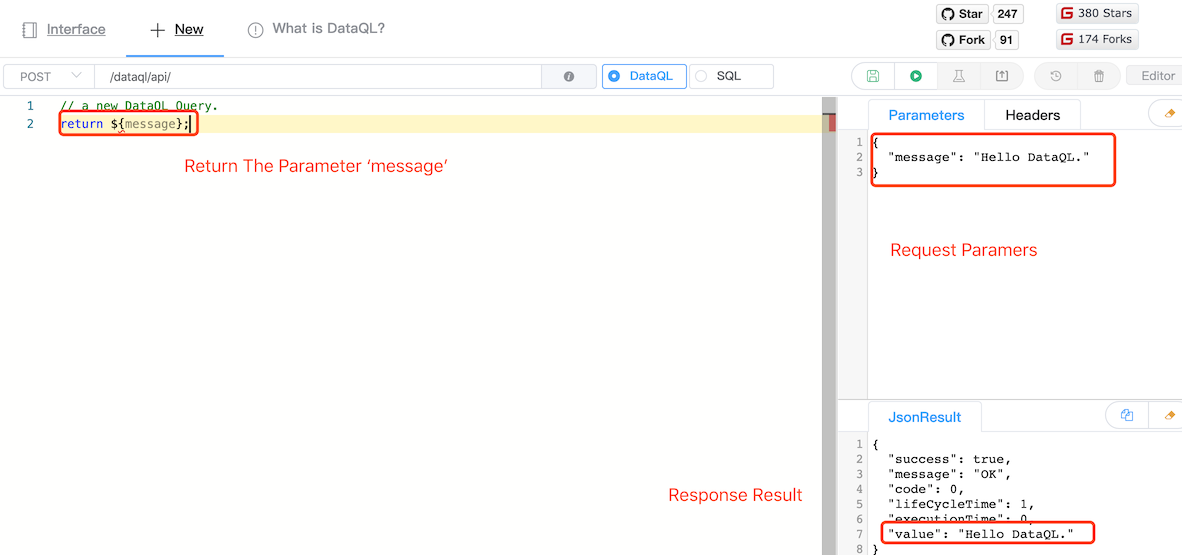Select the SQL radio option

pyautogui.click(x=731, y=76)
